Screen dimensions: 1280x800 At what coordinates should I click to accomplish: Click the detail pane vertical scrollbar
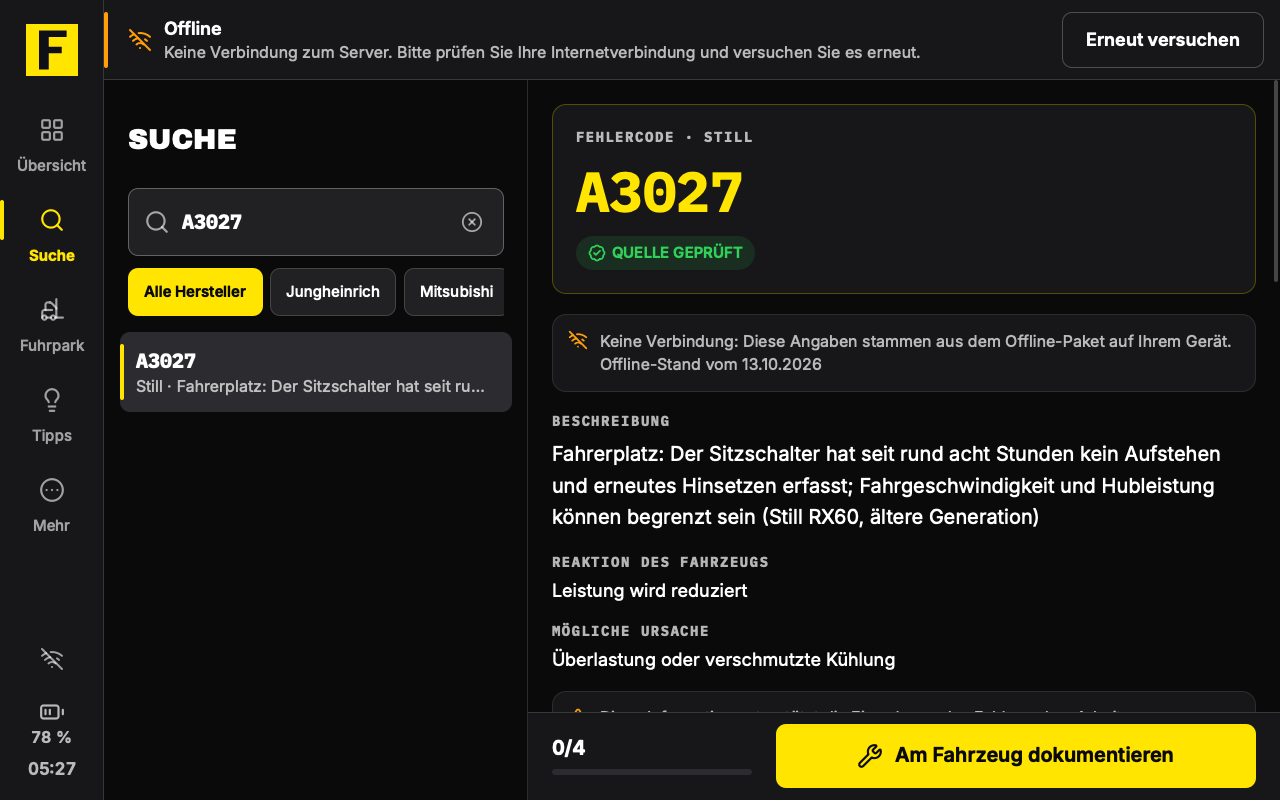(x=1276, y=180)
